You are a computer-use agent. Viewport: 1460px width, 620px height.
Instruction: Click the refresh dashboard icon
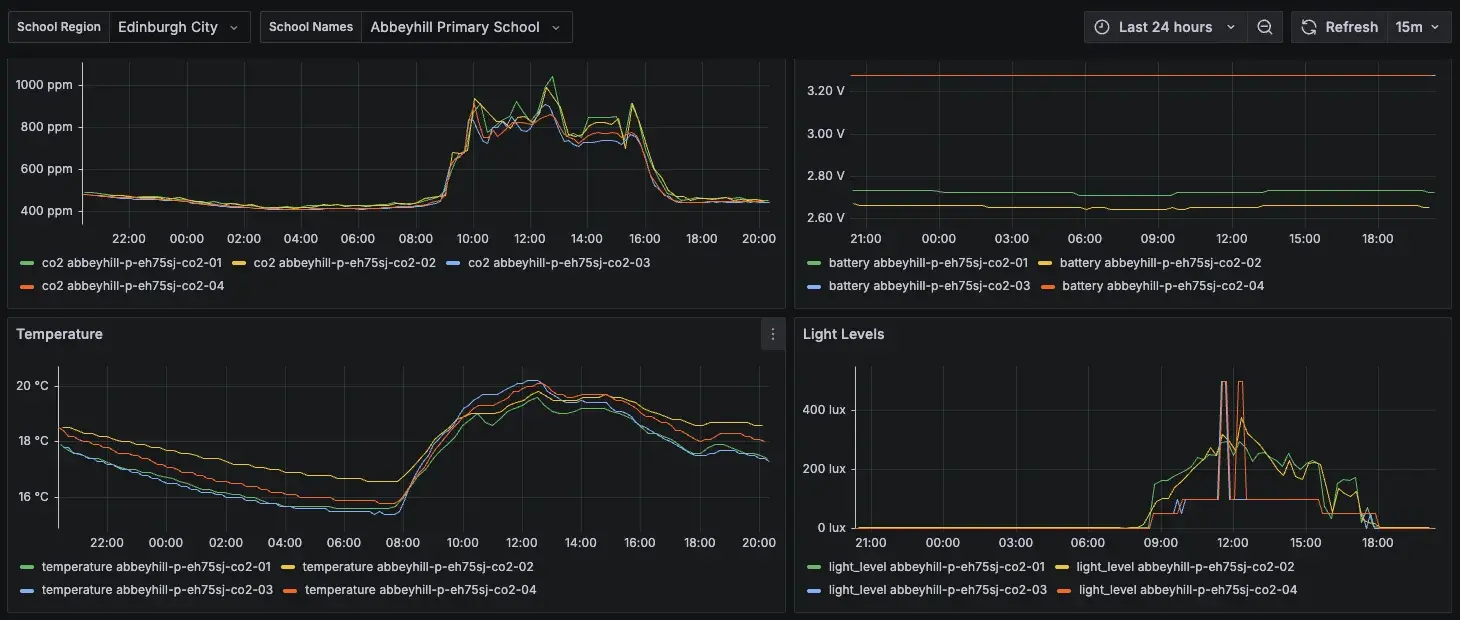(1309, 27)
